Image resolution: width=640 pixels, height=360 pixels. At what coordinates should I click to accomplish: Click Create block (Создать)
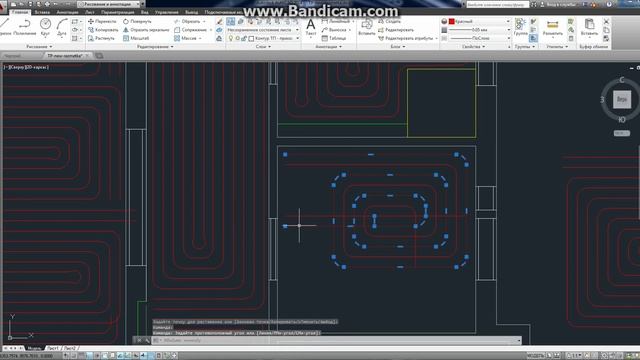point(390,21)
